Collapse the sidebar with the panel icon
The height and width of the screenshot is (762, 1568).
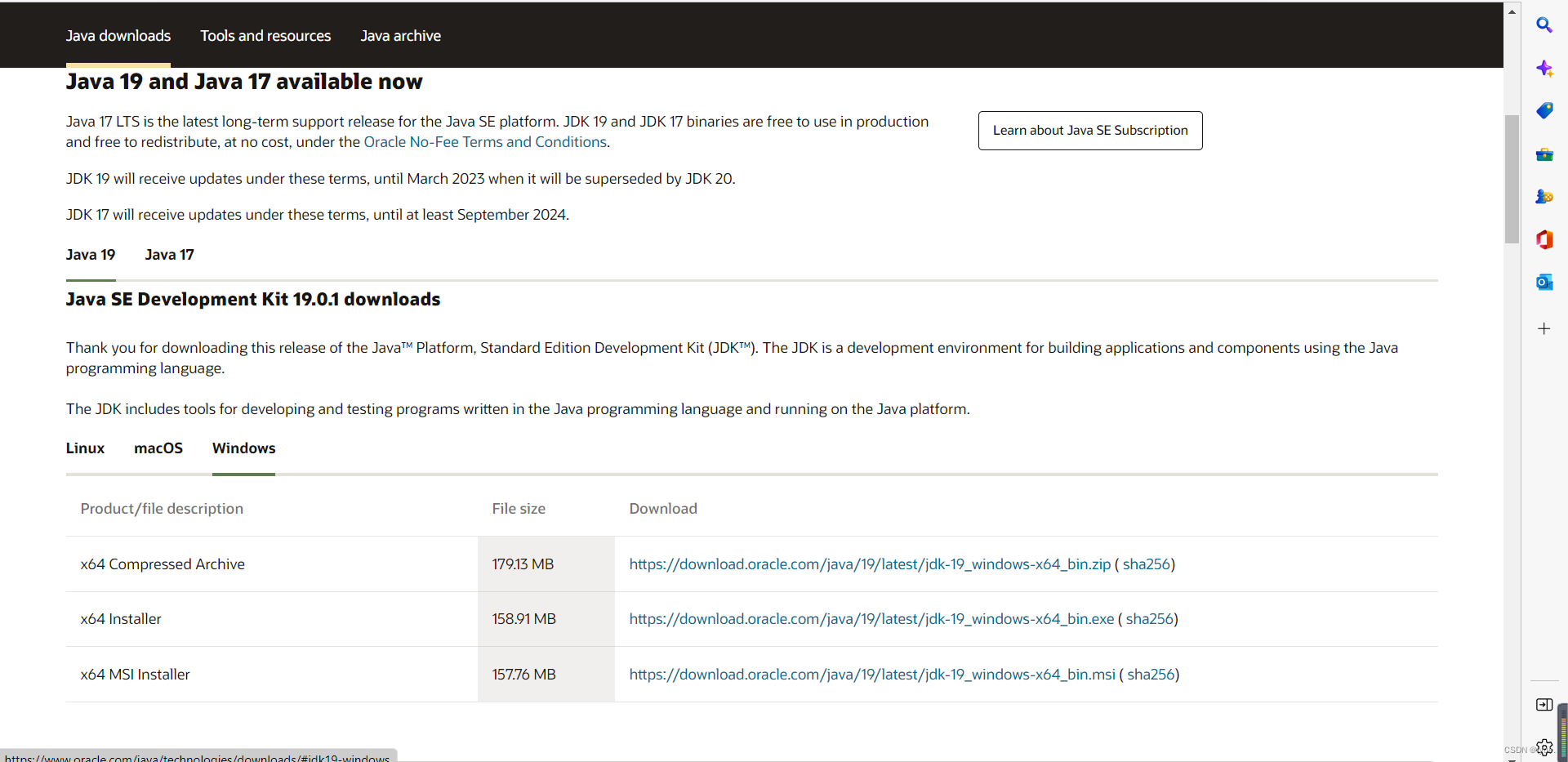click(x=1543, y=704)
